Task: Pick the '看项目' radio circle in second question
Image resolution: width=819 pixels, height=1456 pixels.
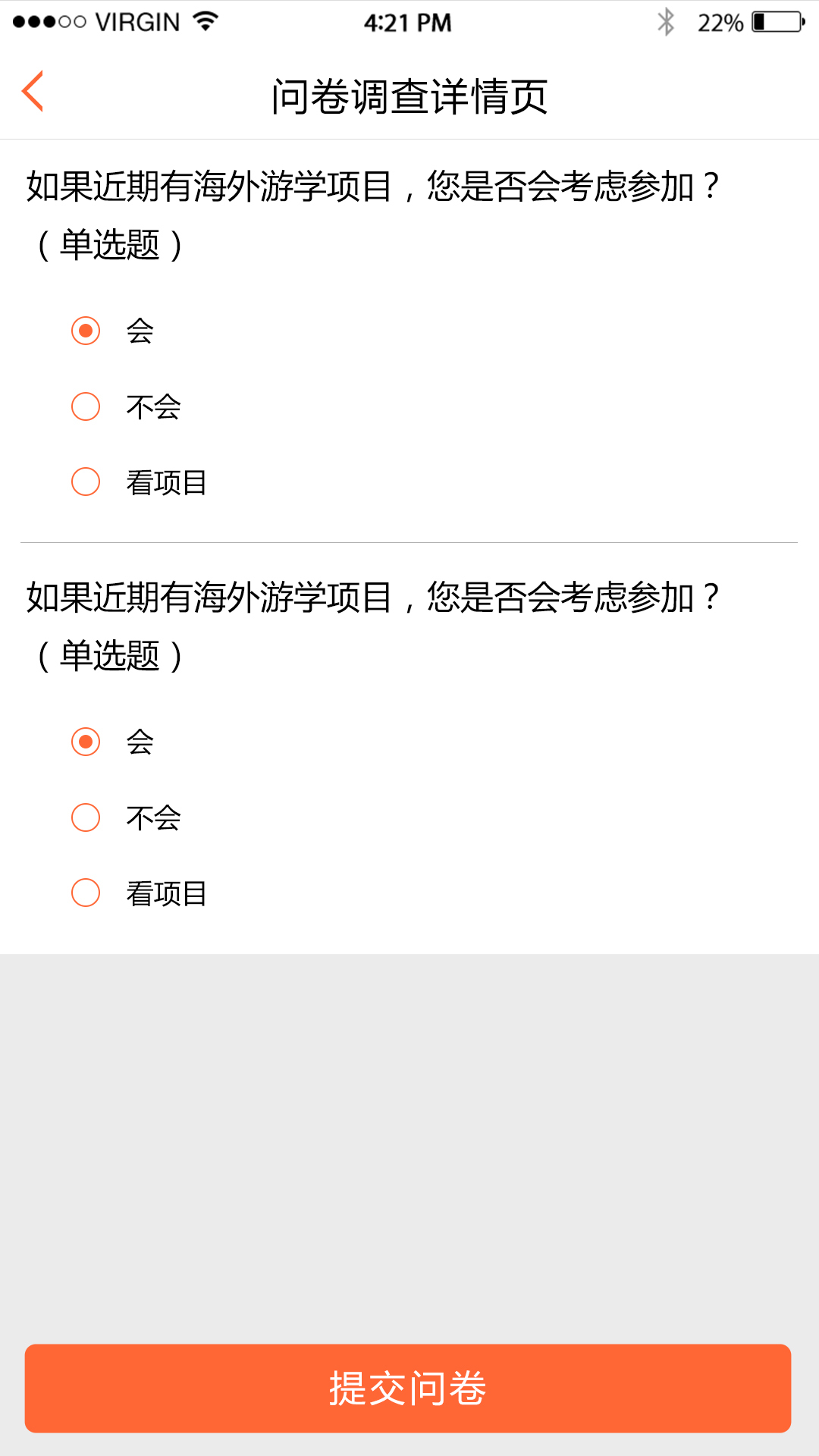Action: 86,893
